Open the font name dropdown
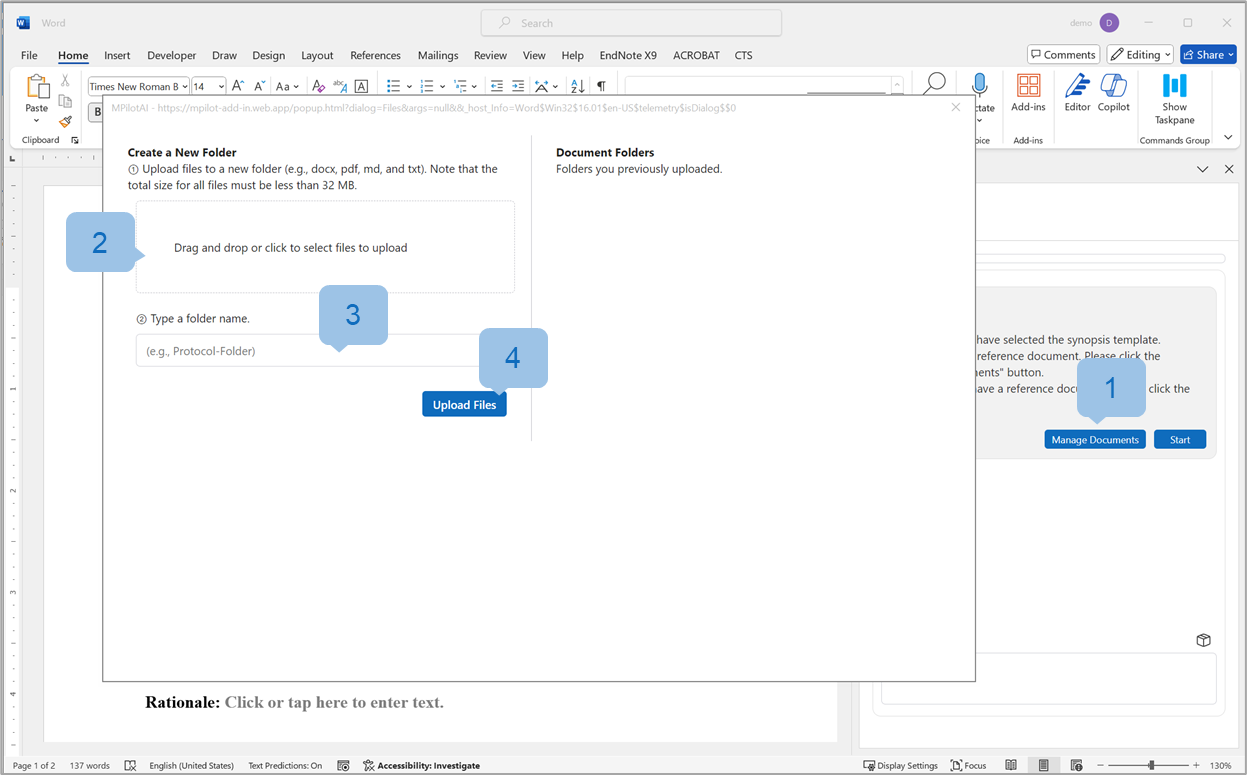Viewport: 1247px width, 775px height. point(185,87)
